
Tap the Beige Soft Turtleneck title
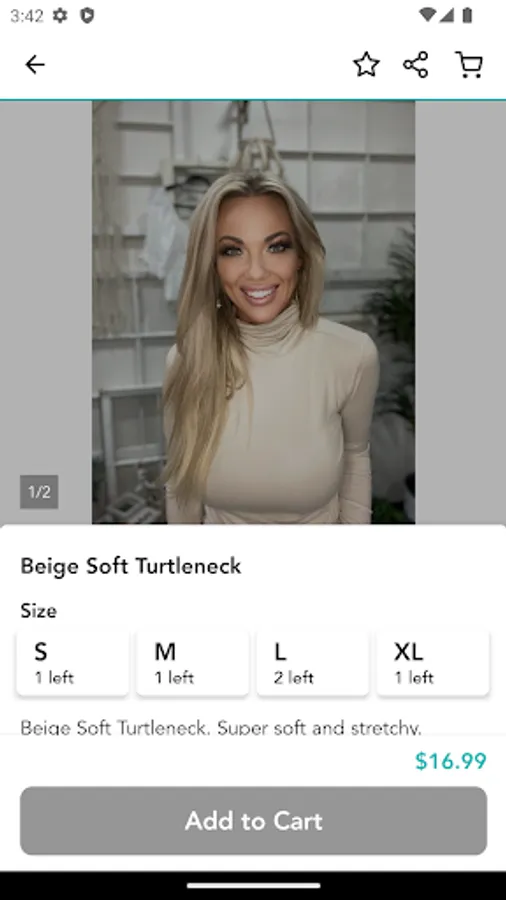pyautogui.click(x=131, y=566)
